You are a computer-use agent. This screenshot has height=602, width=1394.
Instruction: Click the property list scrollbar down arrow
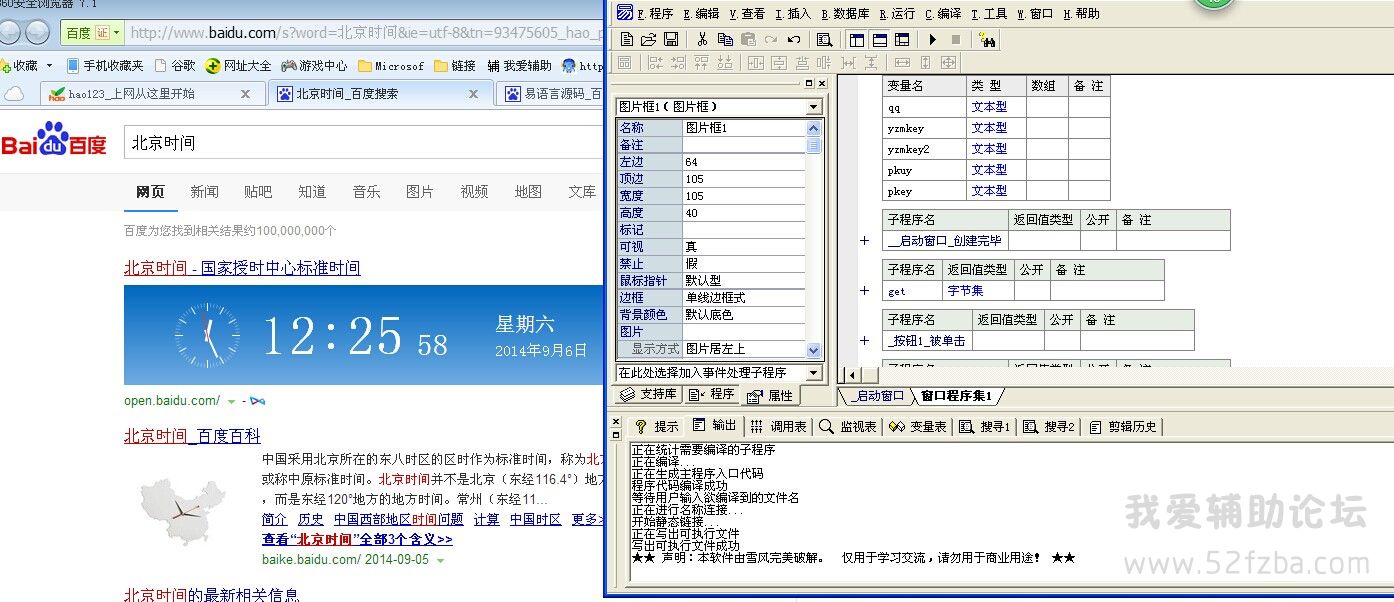[x=813, y=351]
